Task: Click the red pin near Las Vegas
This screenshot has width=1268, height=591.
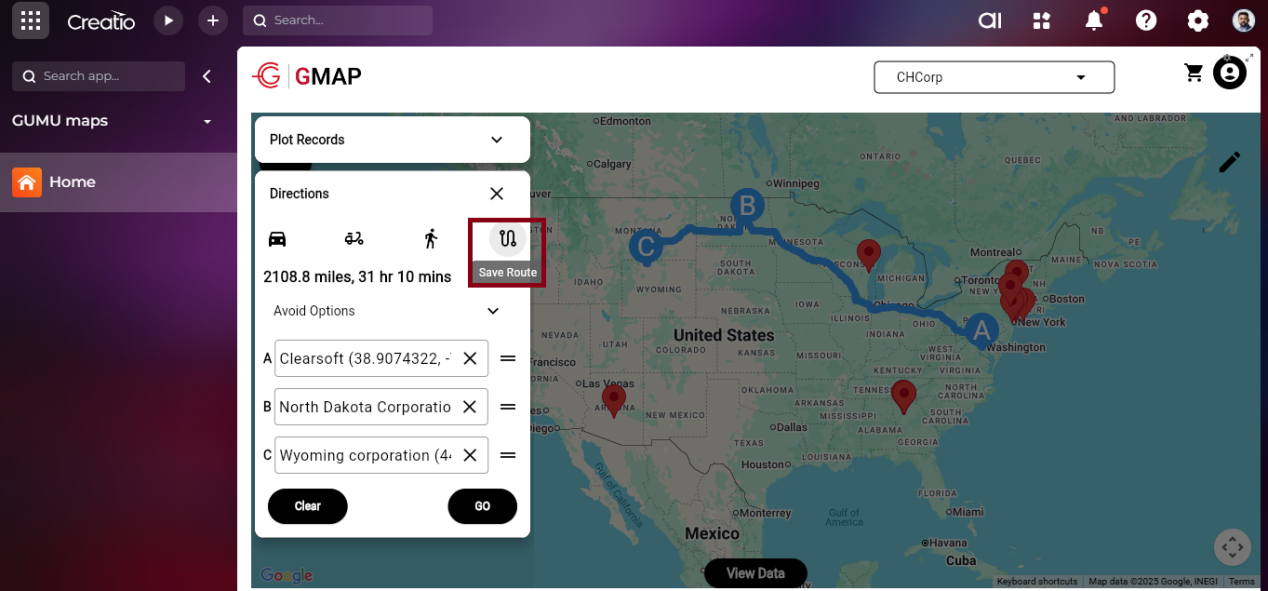Action: coord(613,400)
